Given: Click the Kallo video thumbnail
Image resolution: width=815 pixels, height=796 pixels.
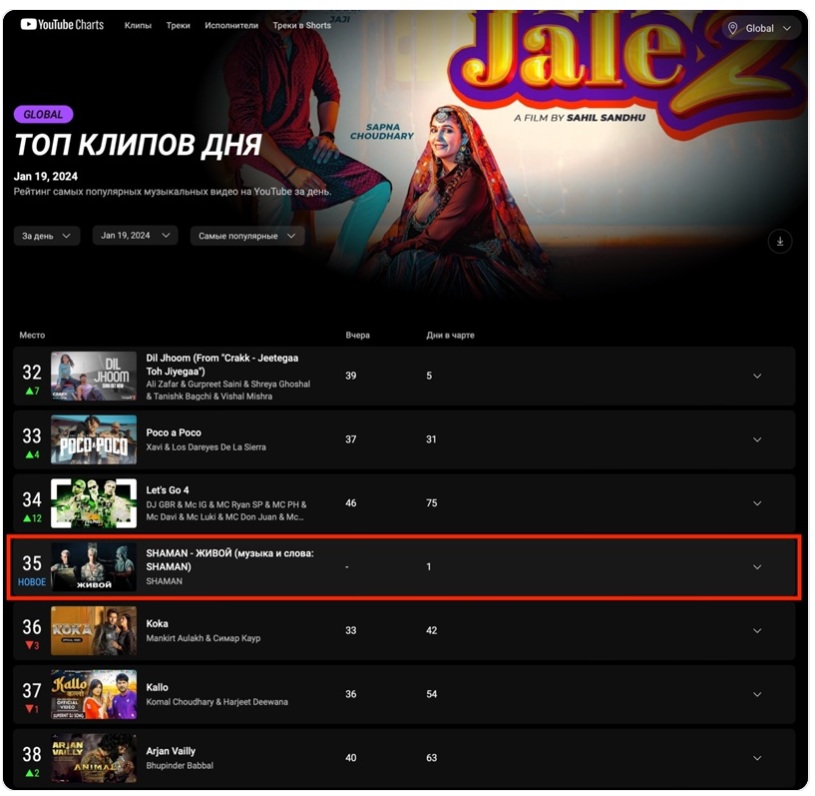Looking at the screenshot, I should pos(94,694).
